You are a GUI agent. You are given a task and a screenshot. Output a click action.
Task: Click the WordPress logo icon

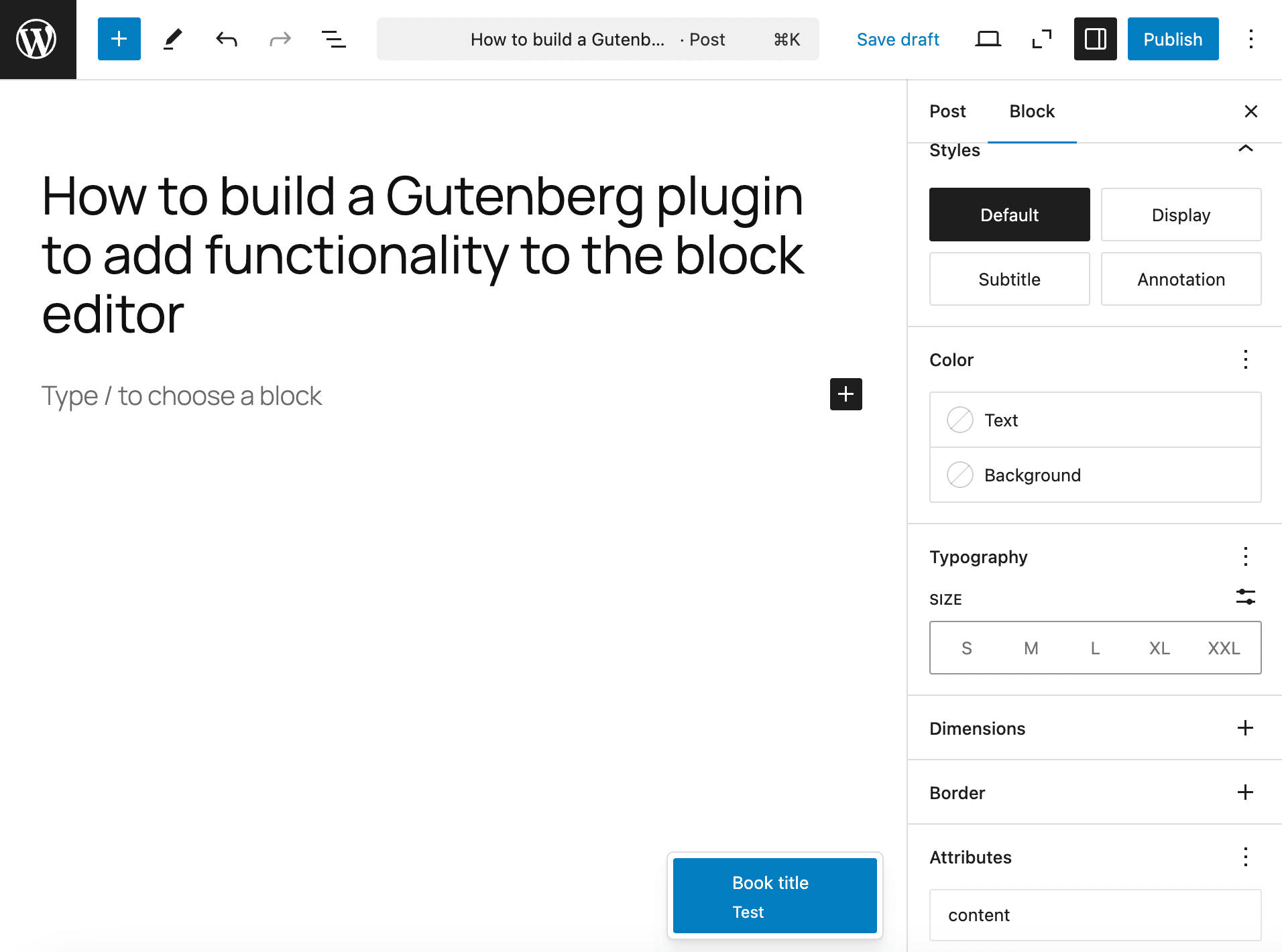pos(38,39)
